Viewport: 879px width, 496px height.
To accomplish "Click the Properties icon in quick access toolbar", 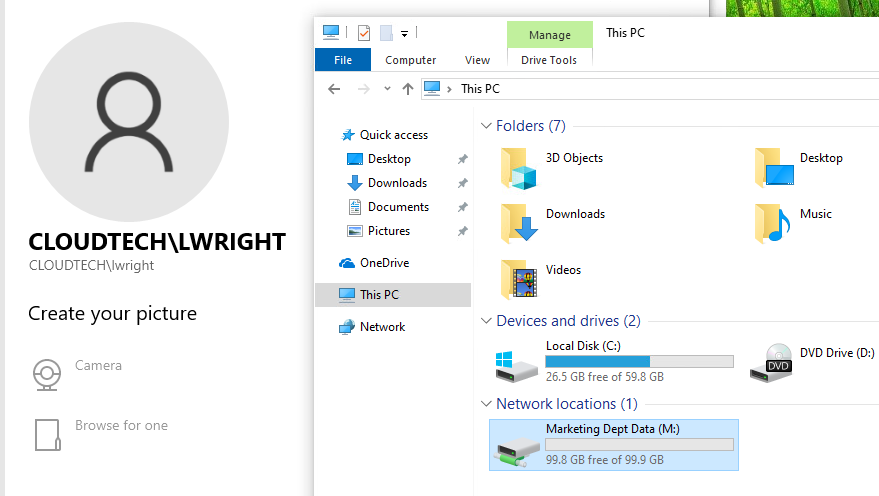I will [363, 32].
